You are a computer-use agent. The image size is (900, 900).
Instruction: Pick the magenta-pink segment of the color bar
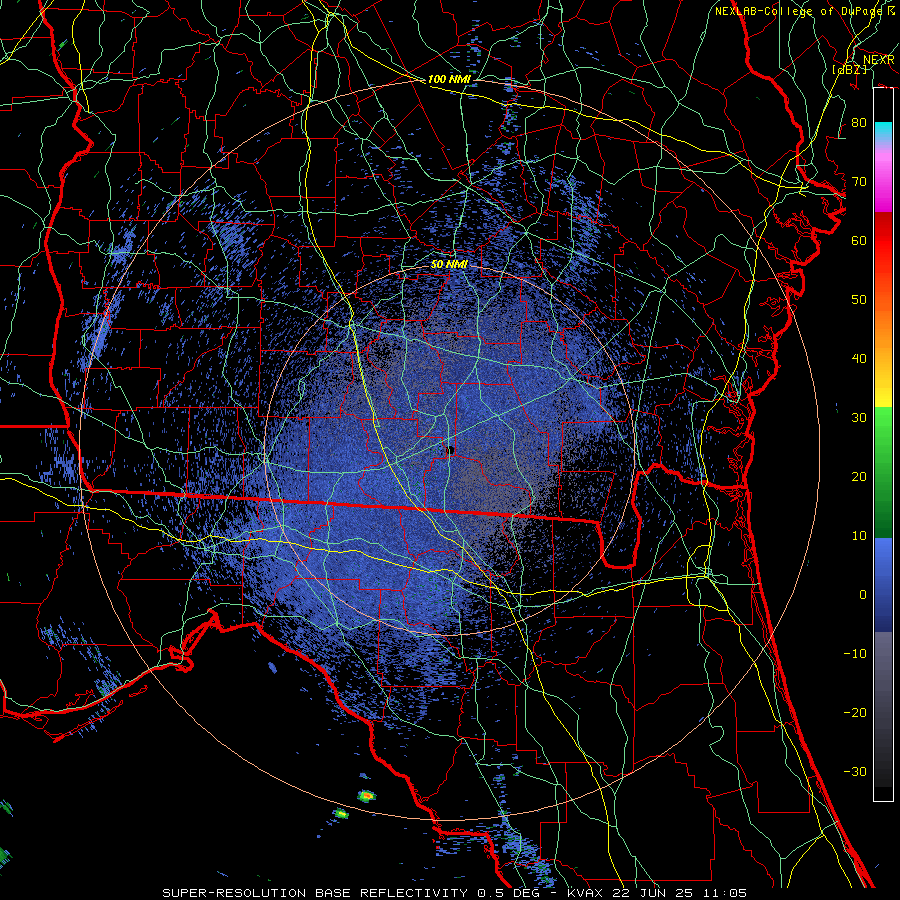[x=883, y=183]
